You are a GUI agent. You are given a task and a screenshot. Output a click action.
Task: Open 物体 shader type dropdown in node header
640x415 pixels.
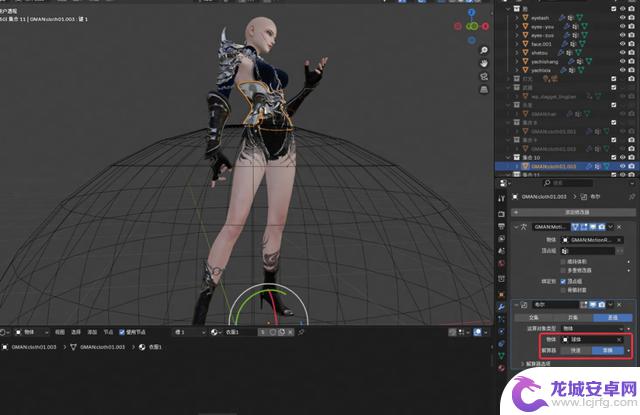pyautogui.click(x=31, y=333)
